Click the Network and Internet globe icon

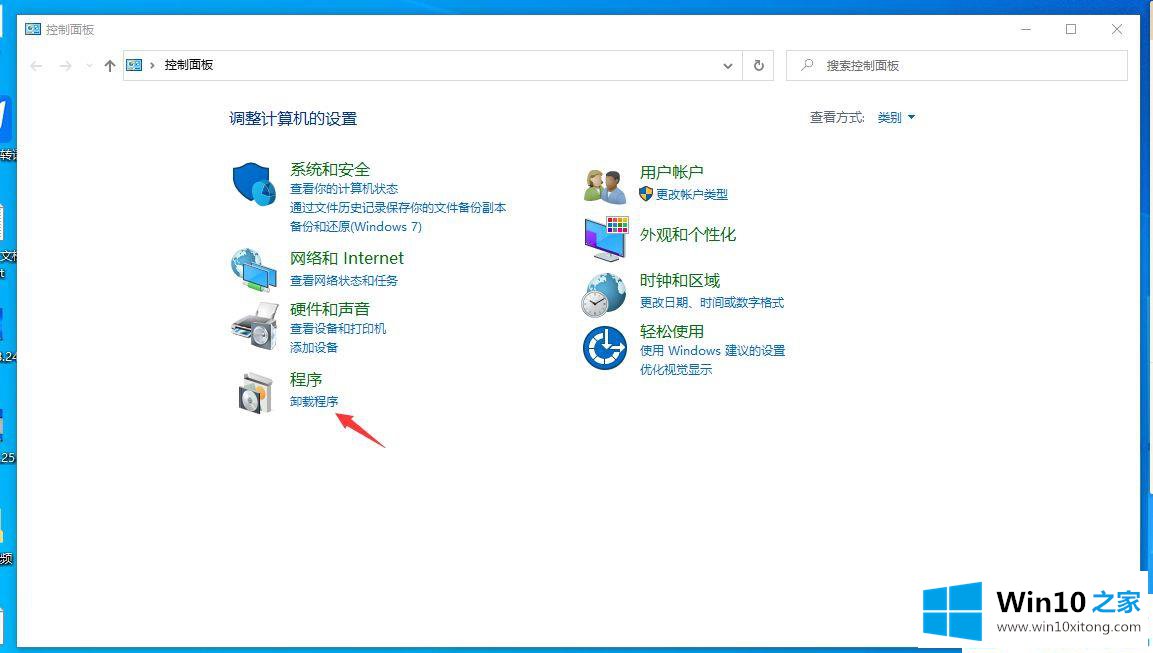coord(254,269)
